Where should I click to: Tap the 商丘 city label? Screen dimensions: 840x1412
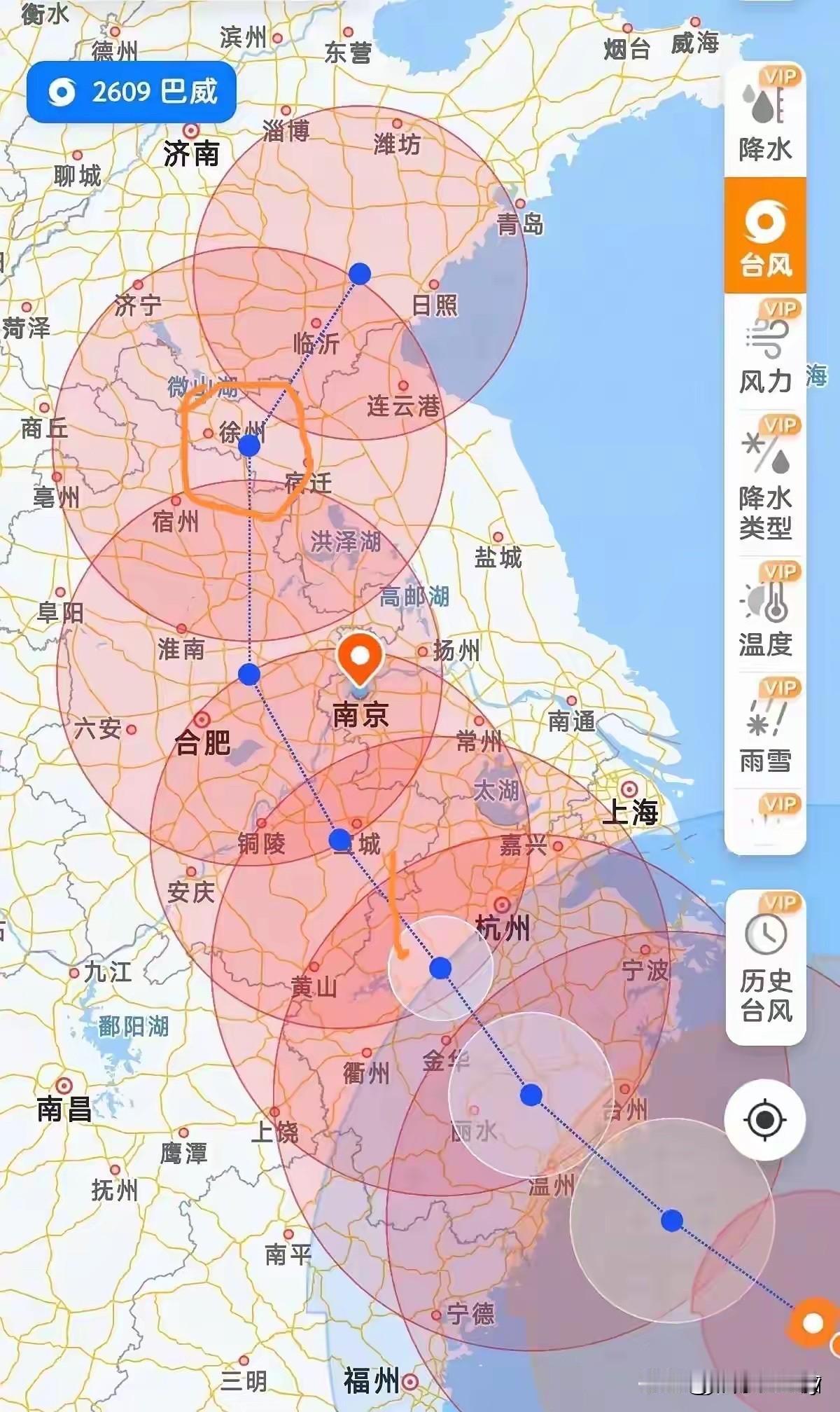(x=45, y=428)
